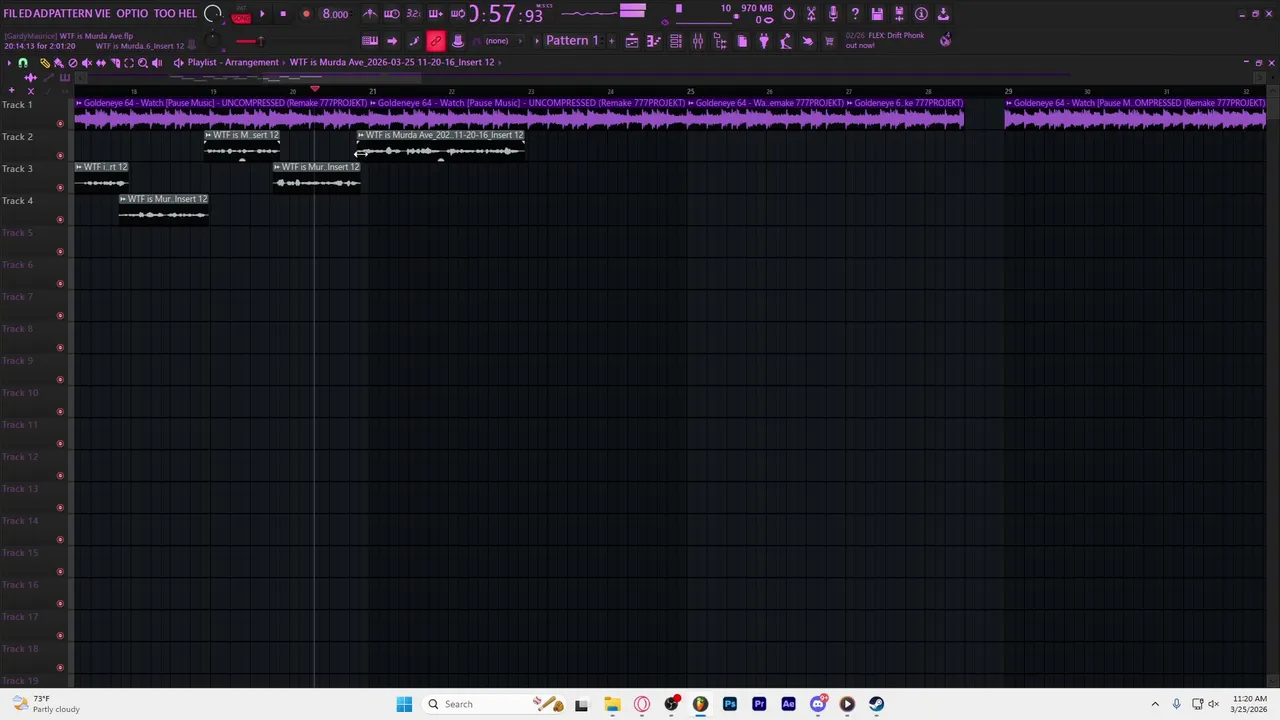Select the Slice tool in playlist

(115, 62)
